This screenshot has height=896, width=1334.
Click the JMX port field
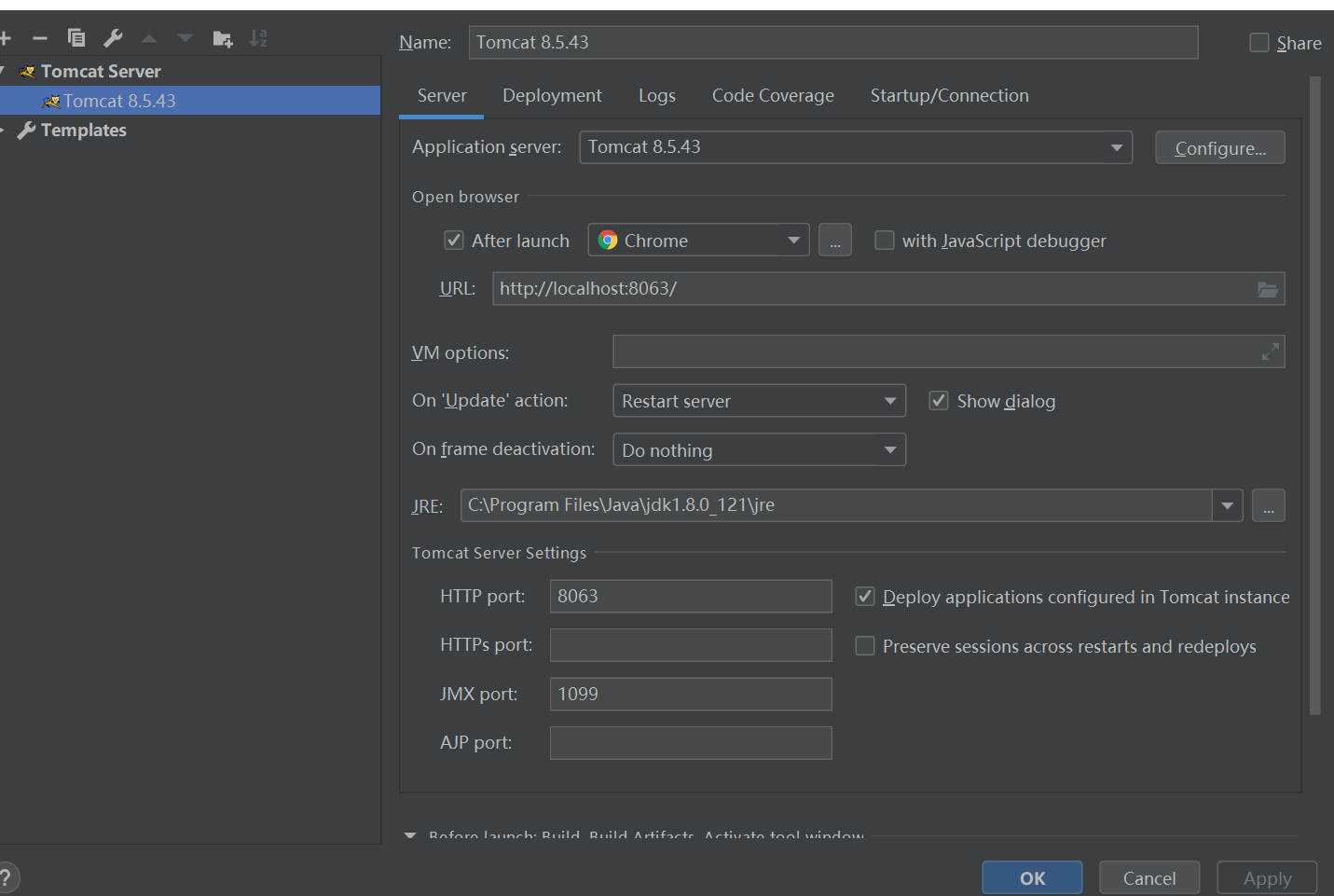(691, 695)
